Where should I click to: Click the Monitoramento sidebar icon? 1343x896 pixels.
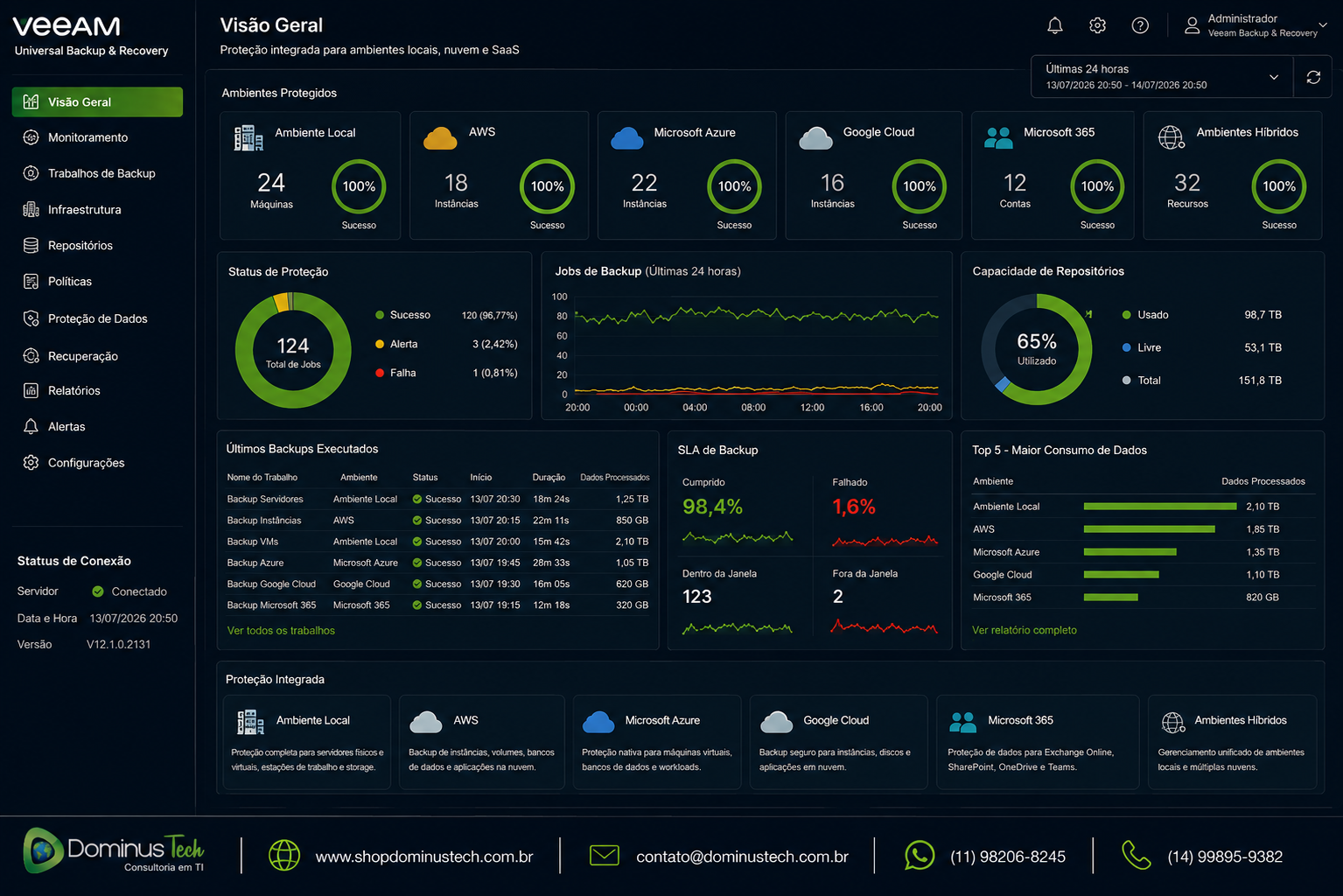31,137
